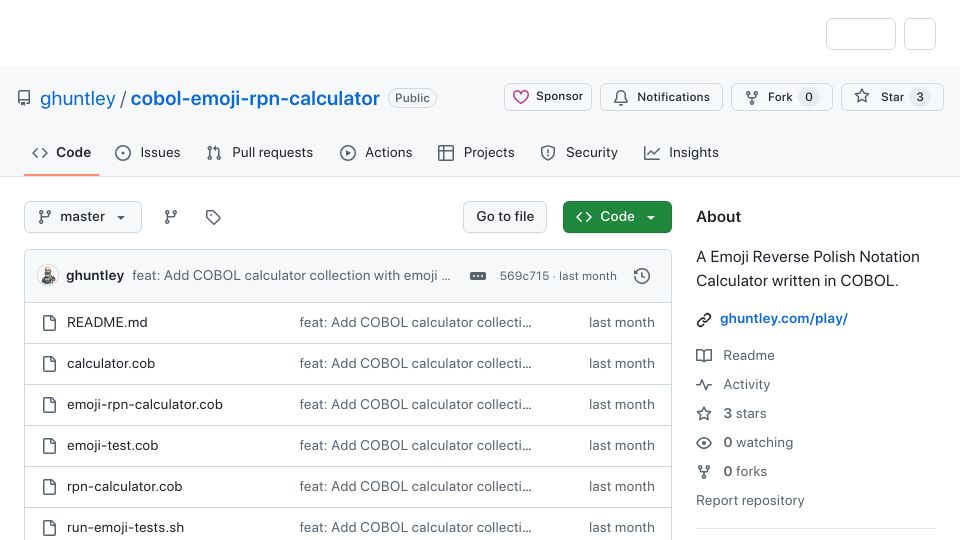The image size is (960, 540).
Task: Open the rpn-calculator.cob file
Action: tap(124, 487)
